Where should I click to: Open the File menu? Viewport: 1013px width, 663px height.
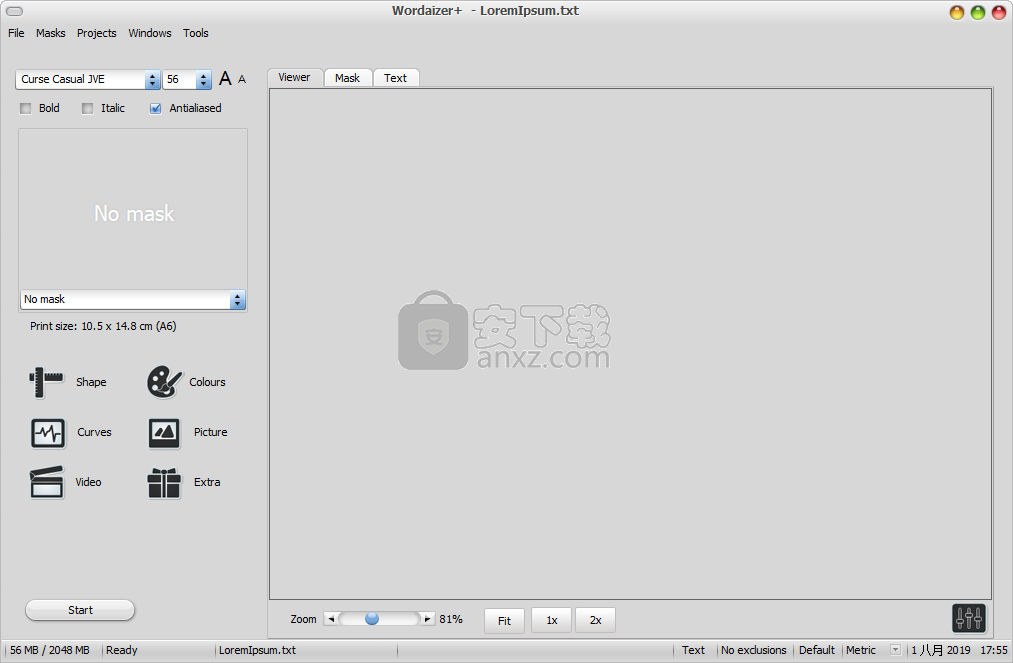(16, 33)
